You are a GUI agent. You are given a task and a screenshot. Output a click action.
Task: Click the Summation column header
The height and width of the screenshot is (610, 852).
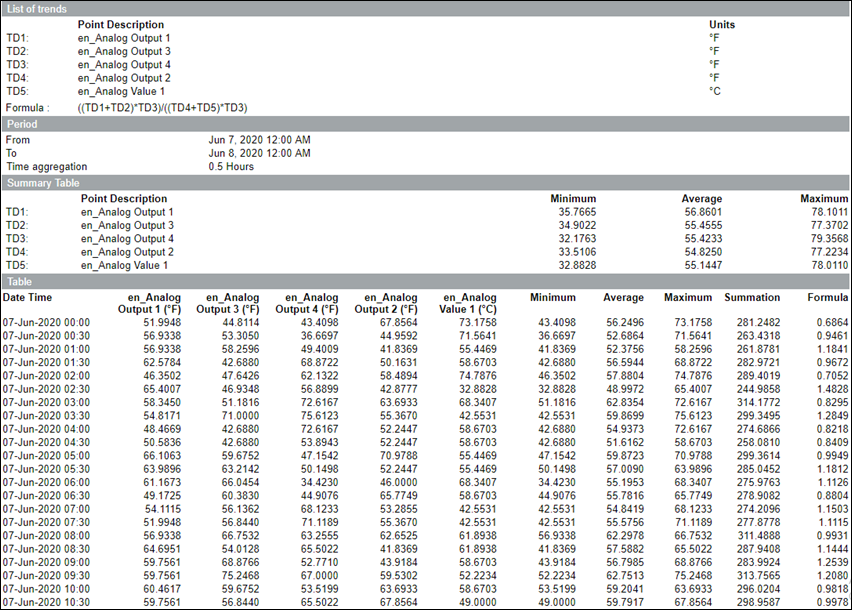752,298
